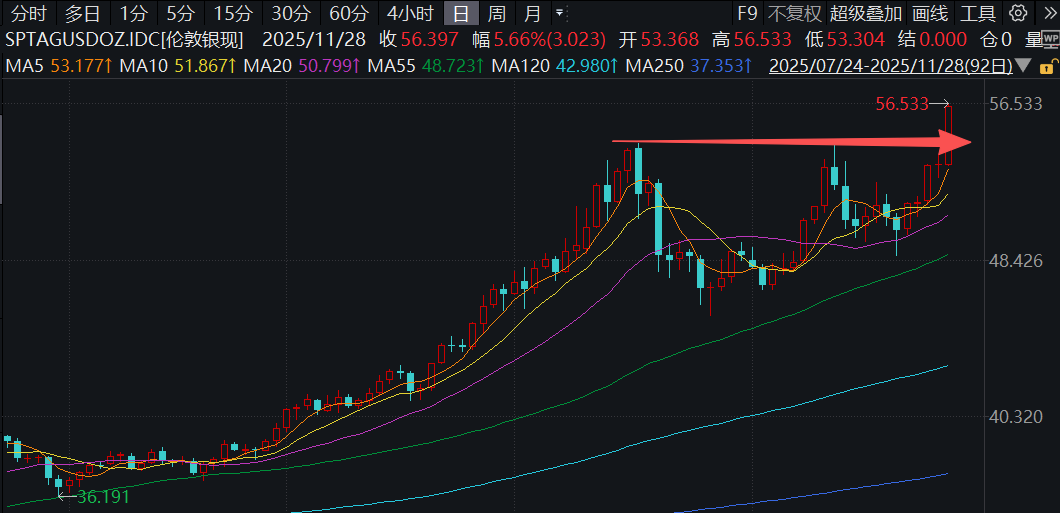Click the closing price 56.397
Screen dimensions: 1060x513
tap(429, 40)
